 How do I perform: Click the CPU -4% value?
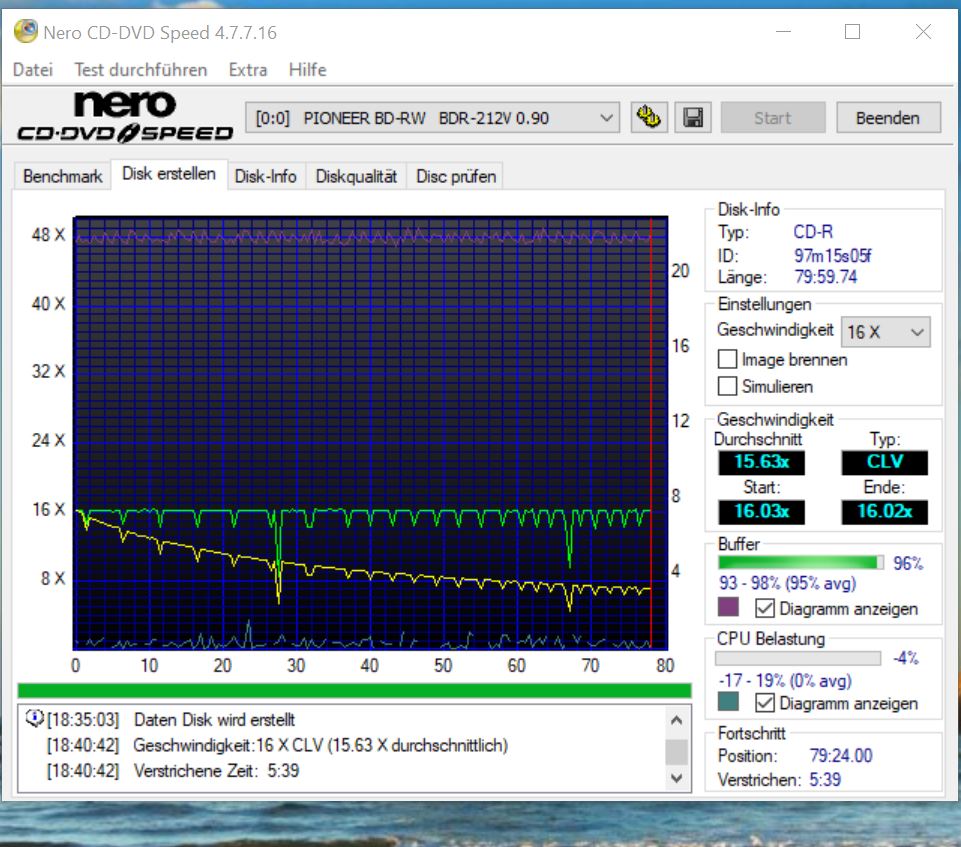coord(906,658)
